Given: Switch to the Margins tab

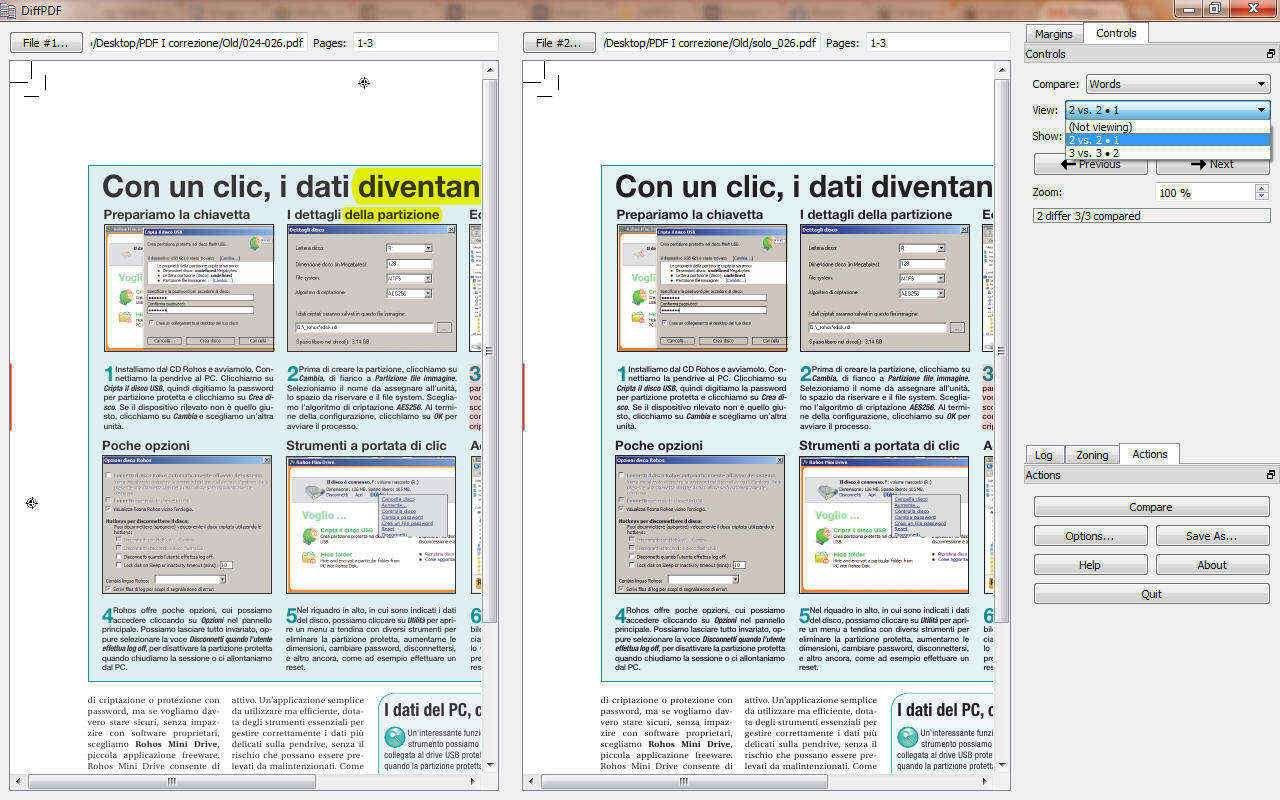Looking at the screenshot, I should pyautogui.click(x=1053, y=33).
